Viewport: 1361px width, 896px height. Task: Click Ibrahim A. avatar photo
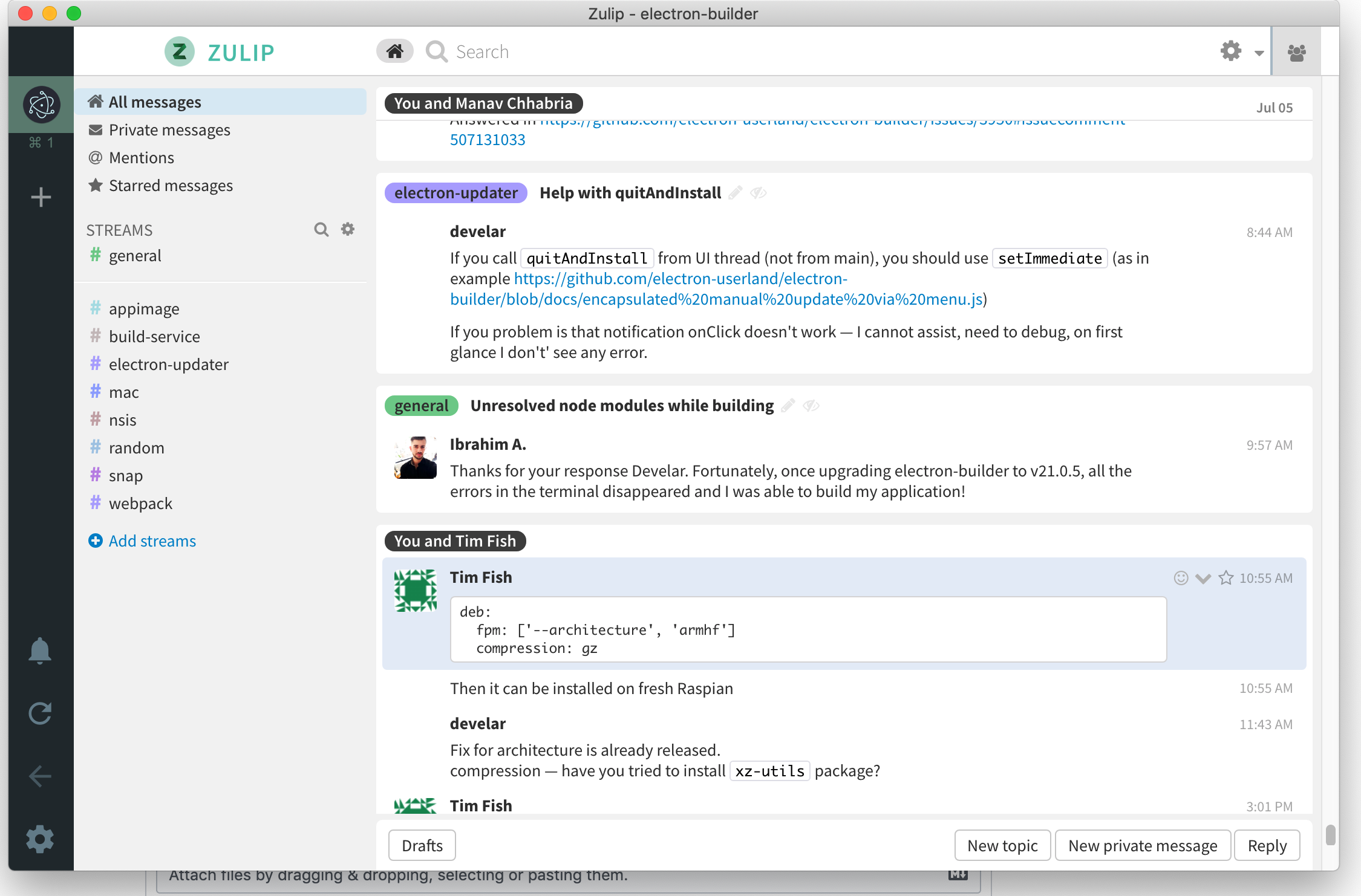(416, 458)
